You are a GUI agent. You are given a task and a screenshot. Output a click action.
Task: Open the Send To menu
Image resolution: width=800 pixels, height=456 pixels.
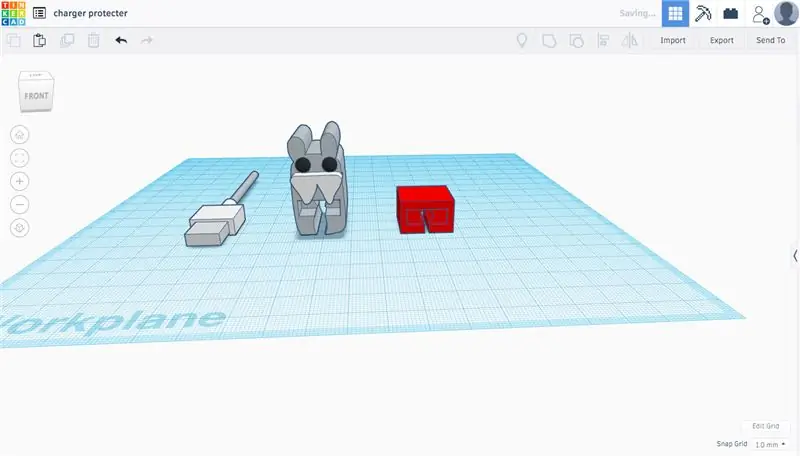pos(770,40)
